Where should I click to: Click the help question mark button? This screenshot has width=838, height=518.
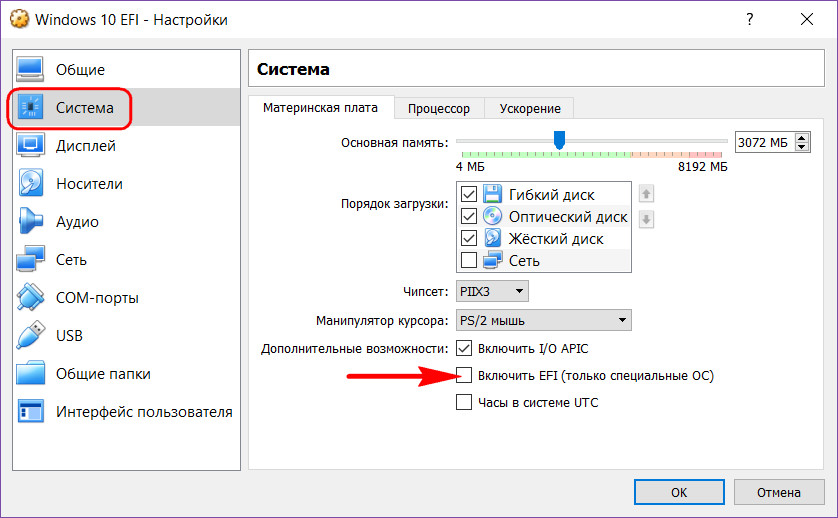tap(750, 19)
